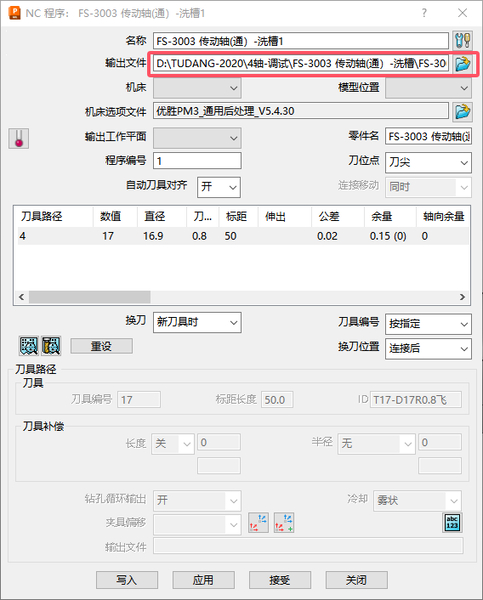Click the toolpath table horizontal scrollbar thumb
Viewport: 483px width, 600px height.
coord(90,297)
